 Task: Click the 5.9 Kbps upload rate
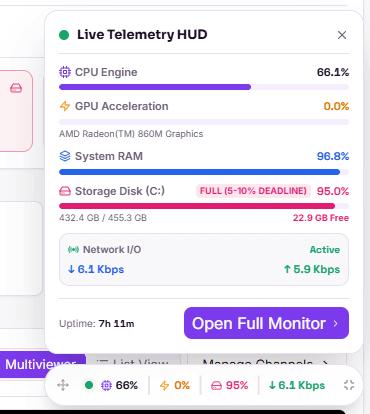[x=316, y=269]
